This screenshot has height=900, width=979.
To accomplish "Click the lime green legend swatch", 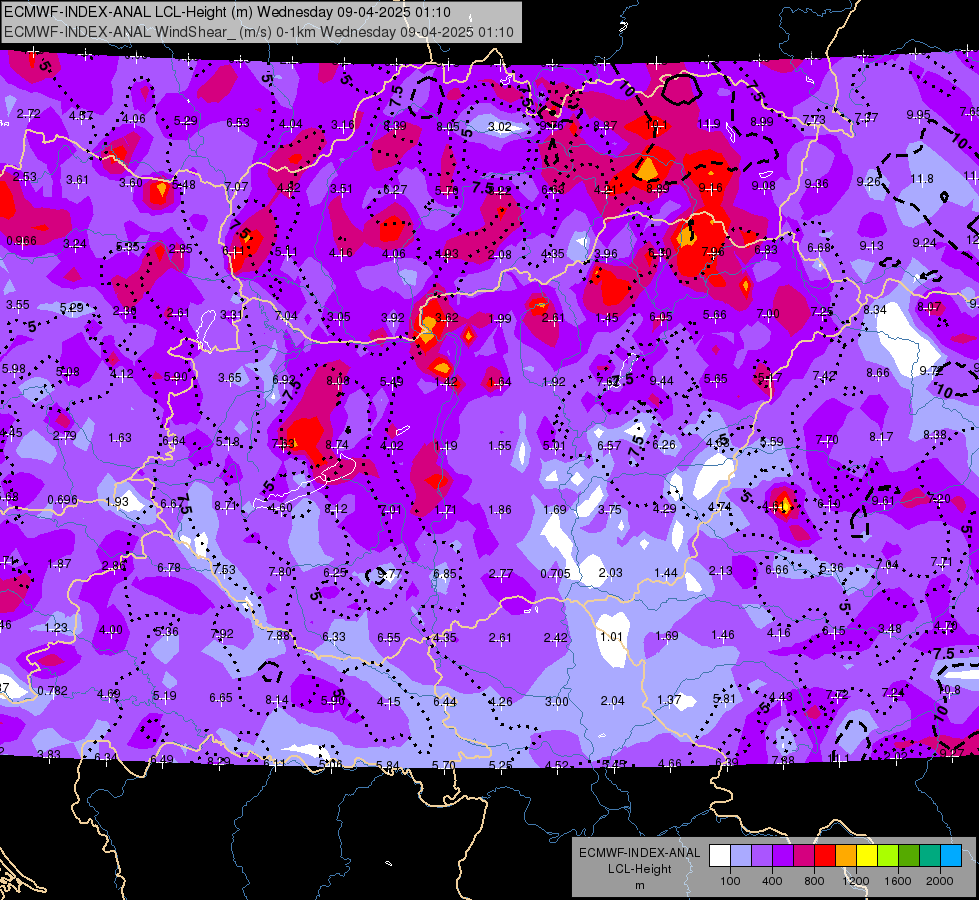I will coord(888,856).
